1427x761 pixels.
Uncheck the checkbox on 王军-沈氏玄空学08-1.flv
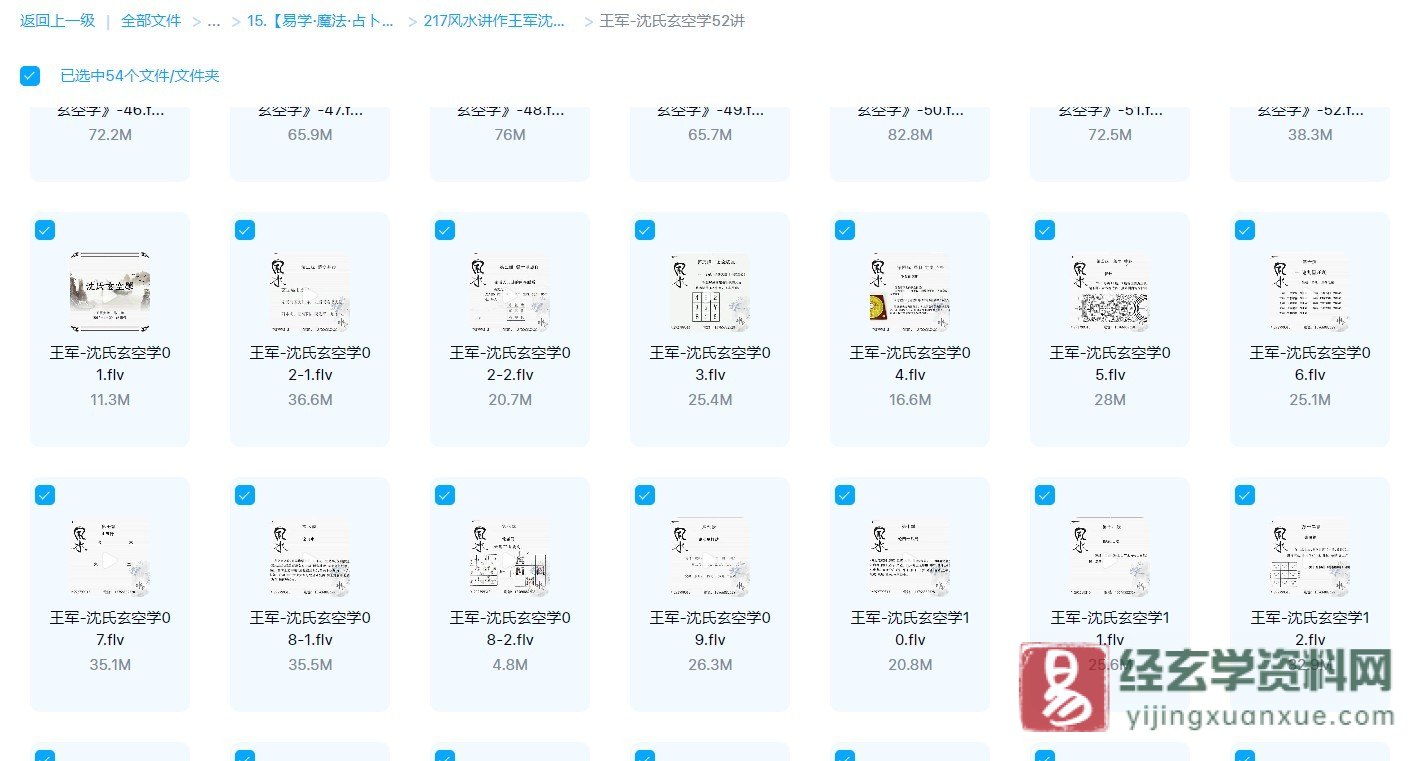(245, 495)
